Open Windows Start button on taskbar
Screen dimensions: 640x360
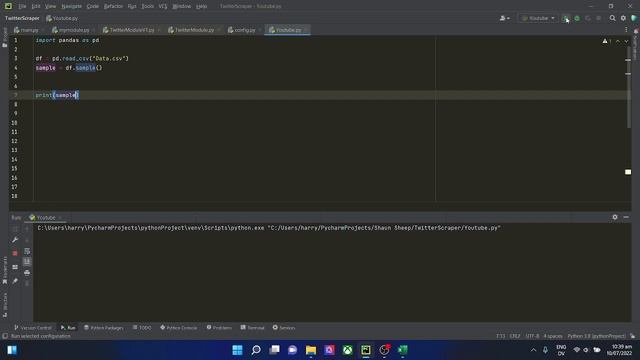point(237,350)
